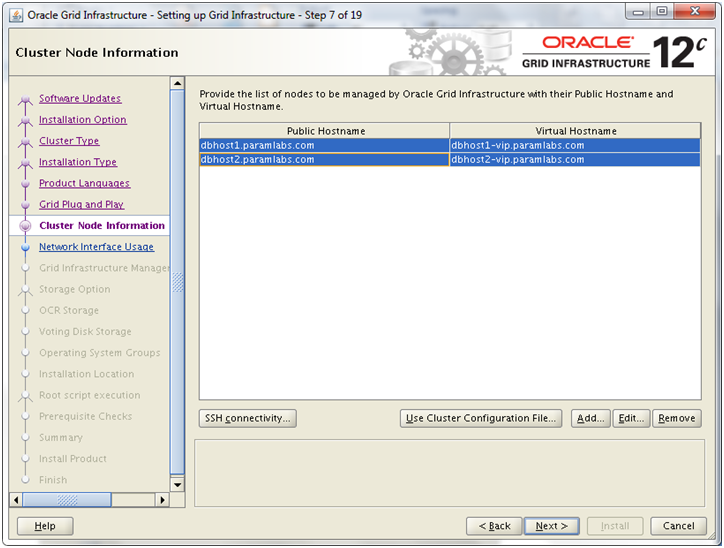
Task: Click the Installation Location step label
Action: click(x=87, y=374)
